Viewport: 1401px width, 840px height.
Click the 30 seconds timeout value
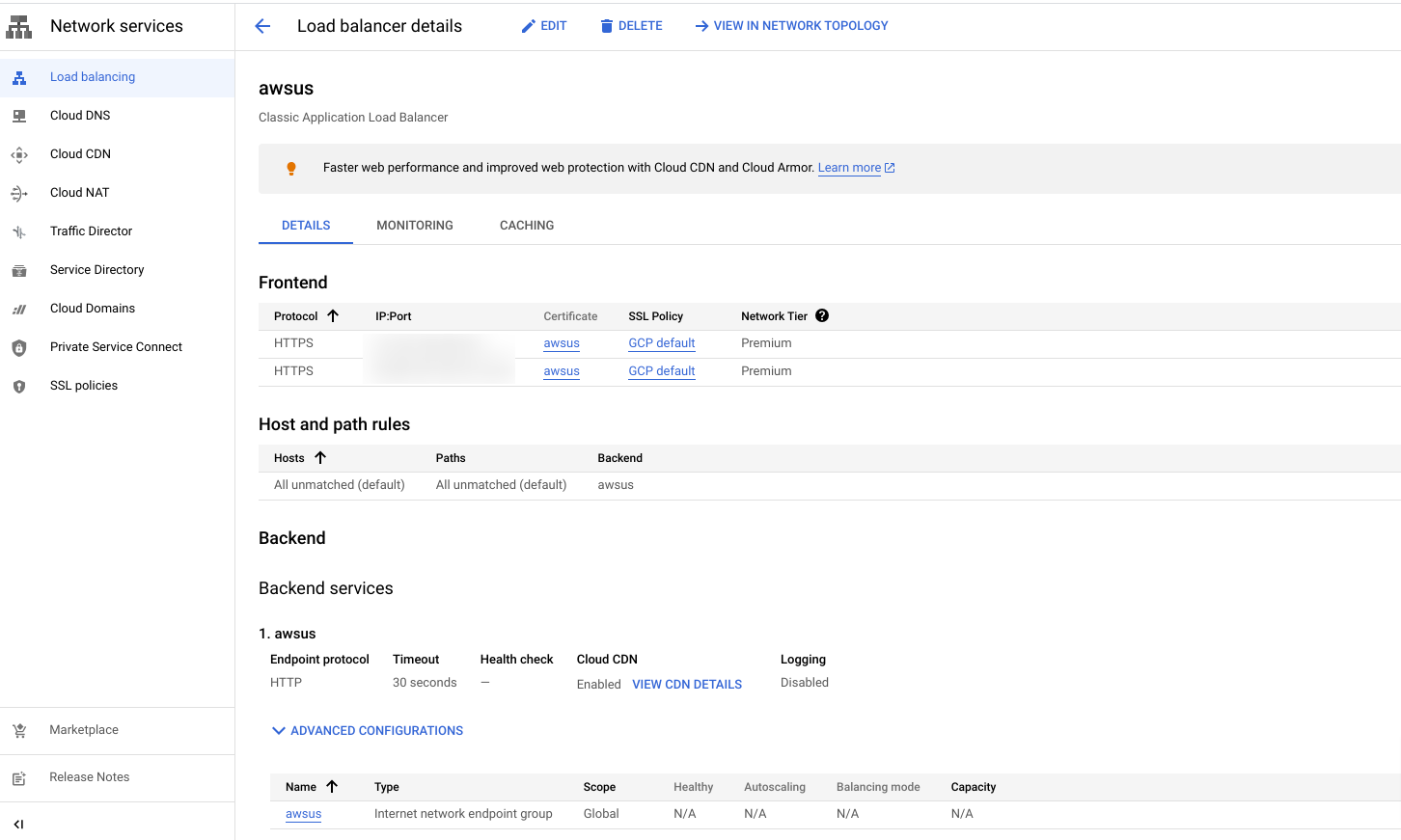(425, 683)
